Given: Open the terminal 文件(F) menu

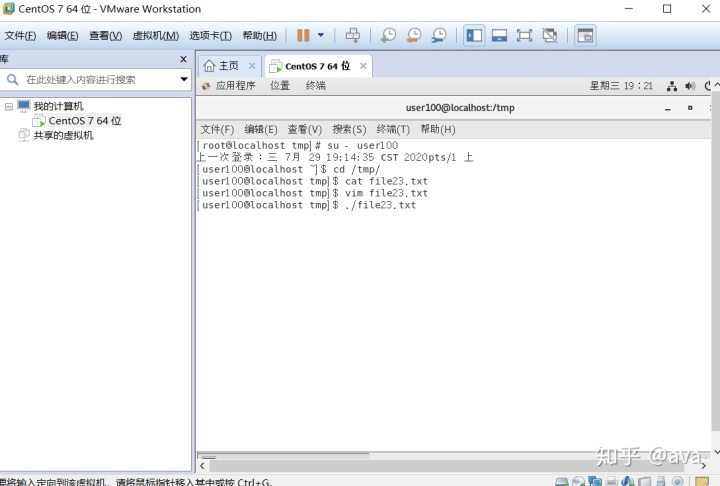Looking at the screenshot, I should 217,130.
